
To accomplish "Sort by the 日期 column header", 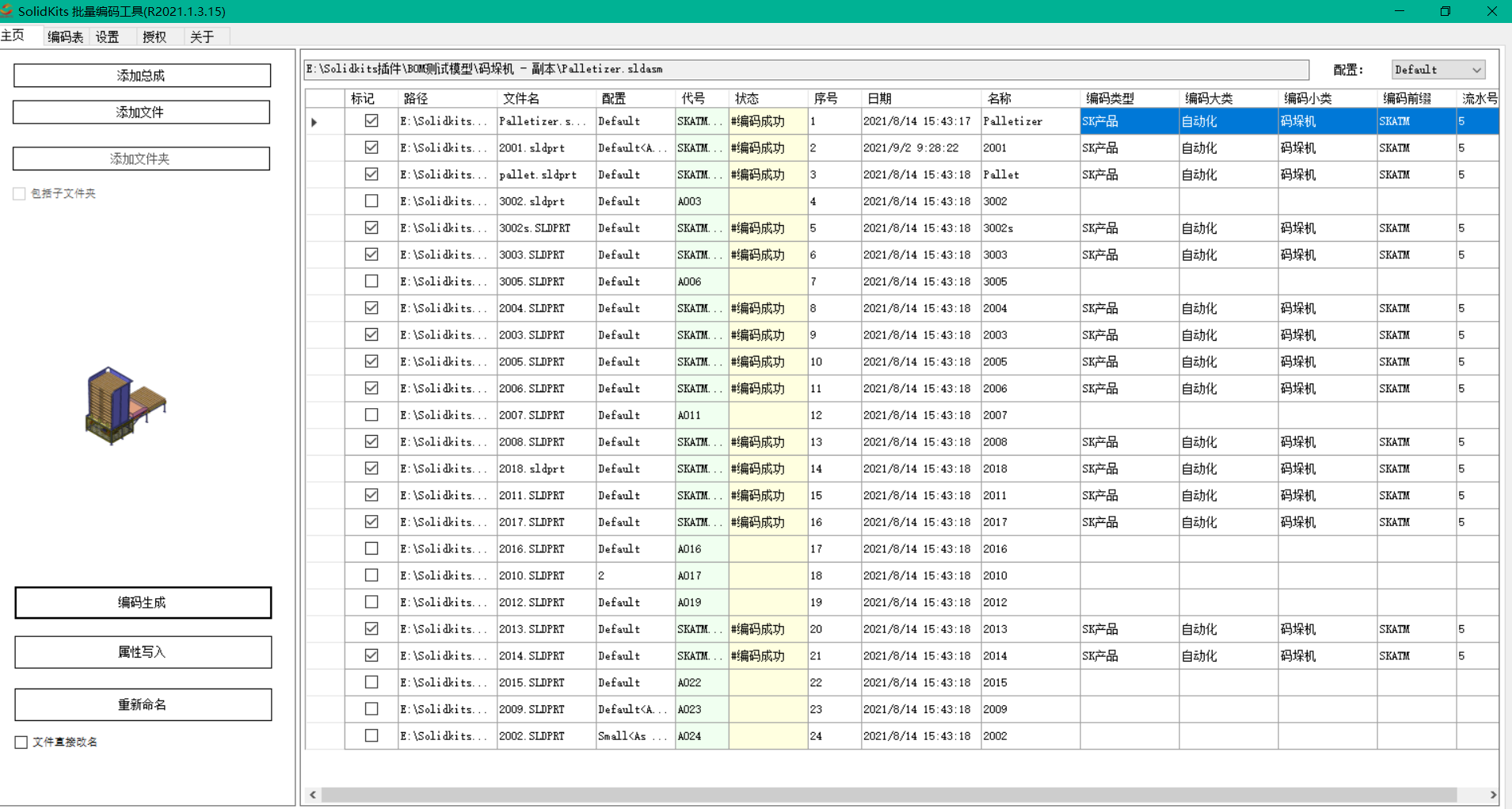I will (879, 98).
